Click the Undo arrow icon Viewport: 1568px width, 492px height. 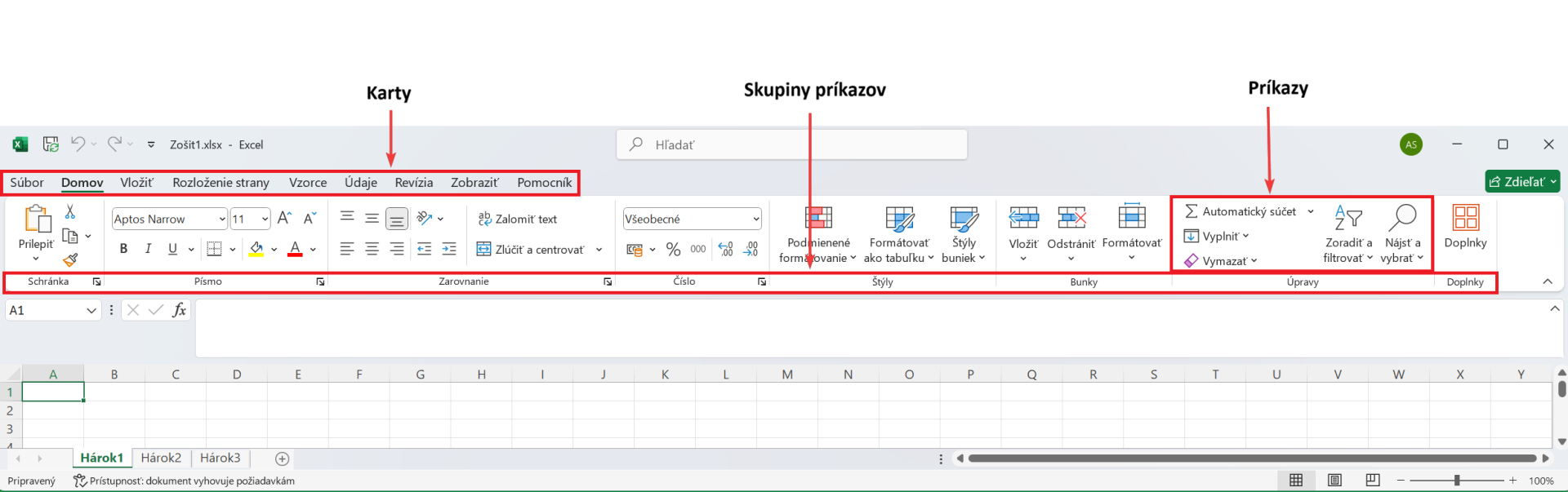tap(78, 144)
